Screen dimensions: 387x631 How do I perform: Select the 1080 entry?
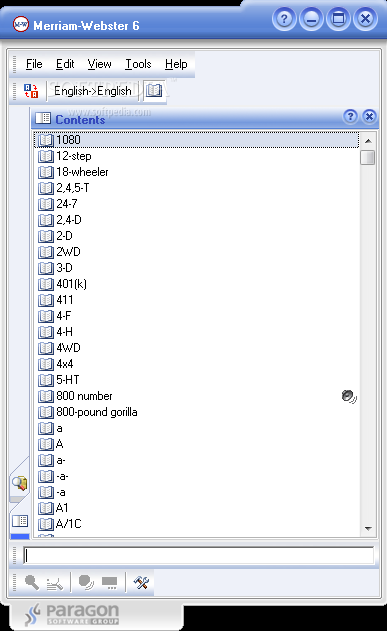click(x=197, y=140)
